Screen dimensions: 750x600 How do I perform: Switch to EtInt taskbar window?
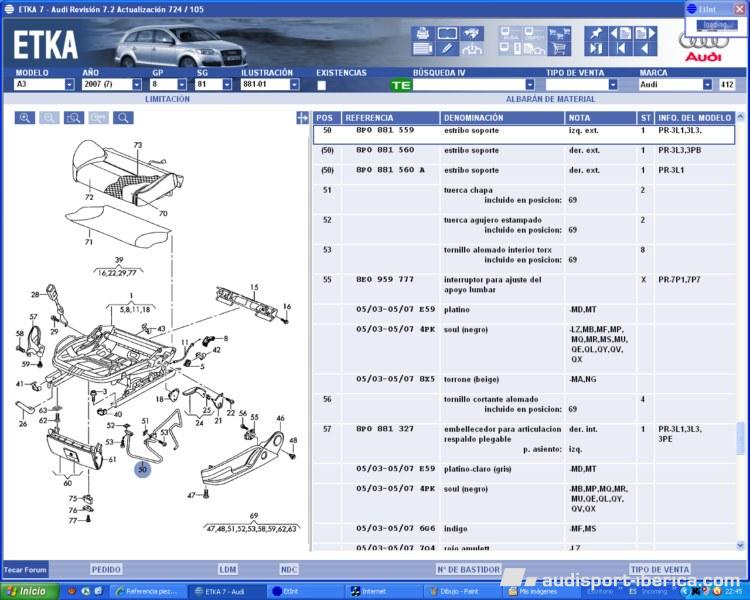(305, 591)
